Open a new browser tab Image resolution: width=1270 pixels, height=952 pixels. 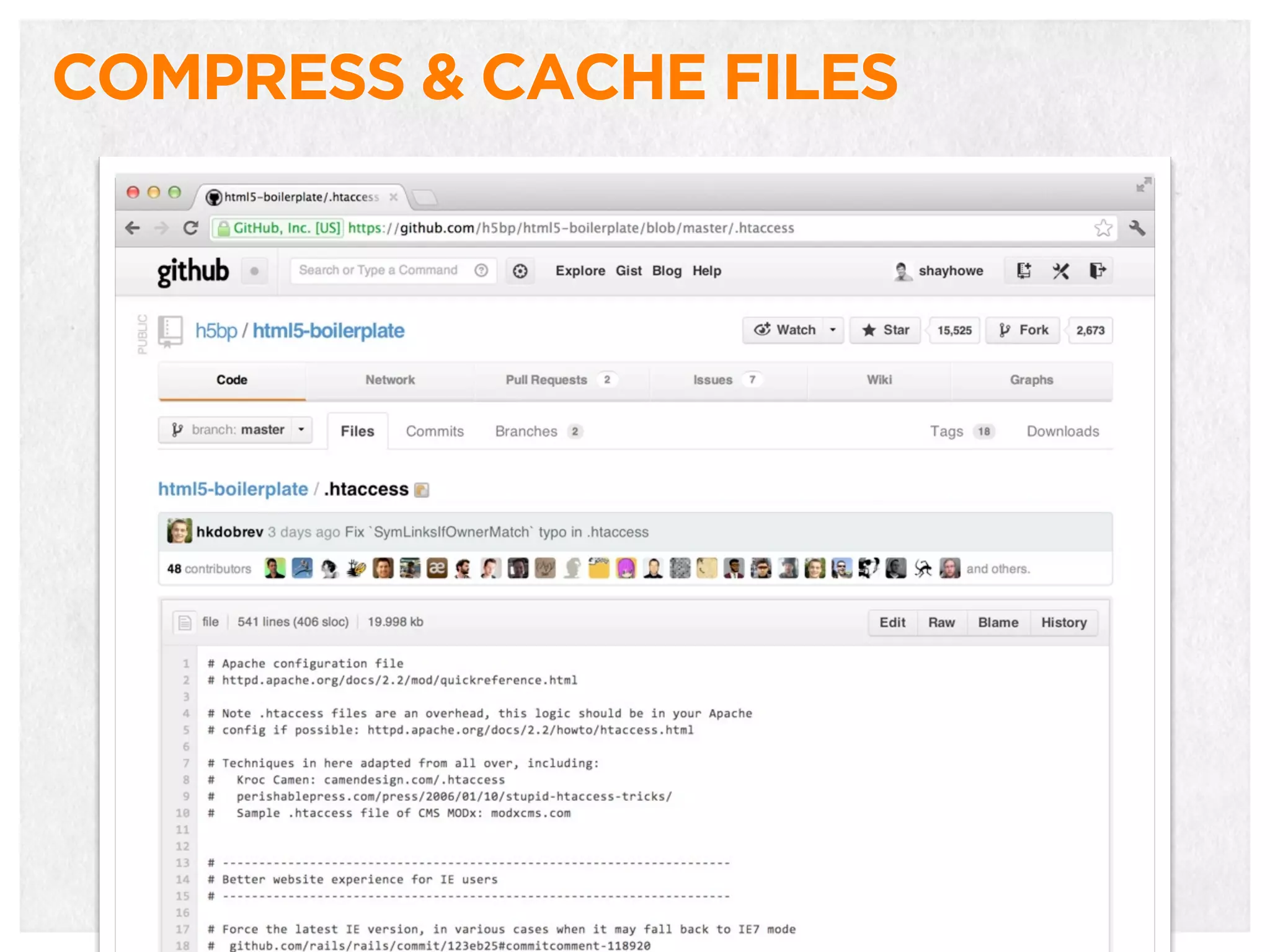[425, 198]
